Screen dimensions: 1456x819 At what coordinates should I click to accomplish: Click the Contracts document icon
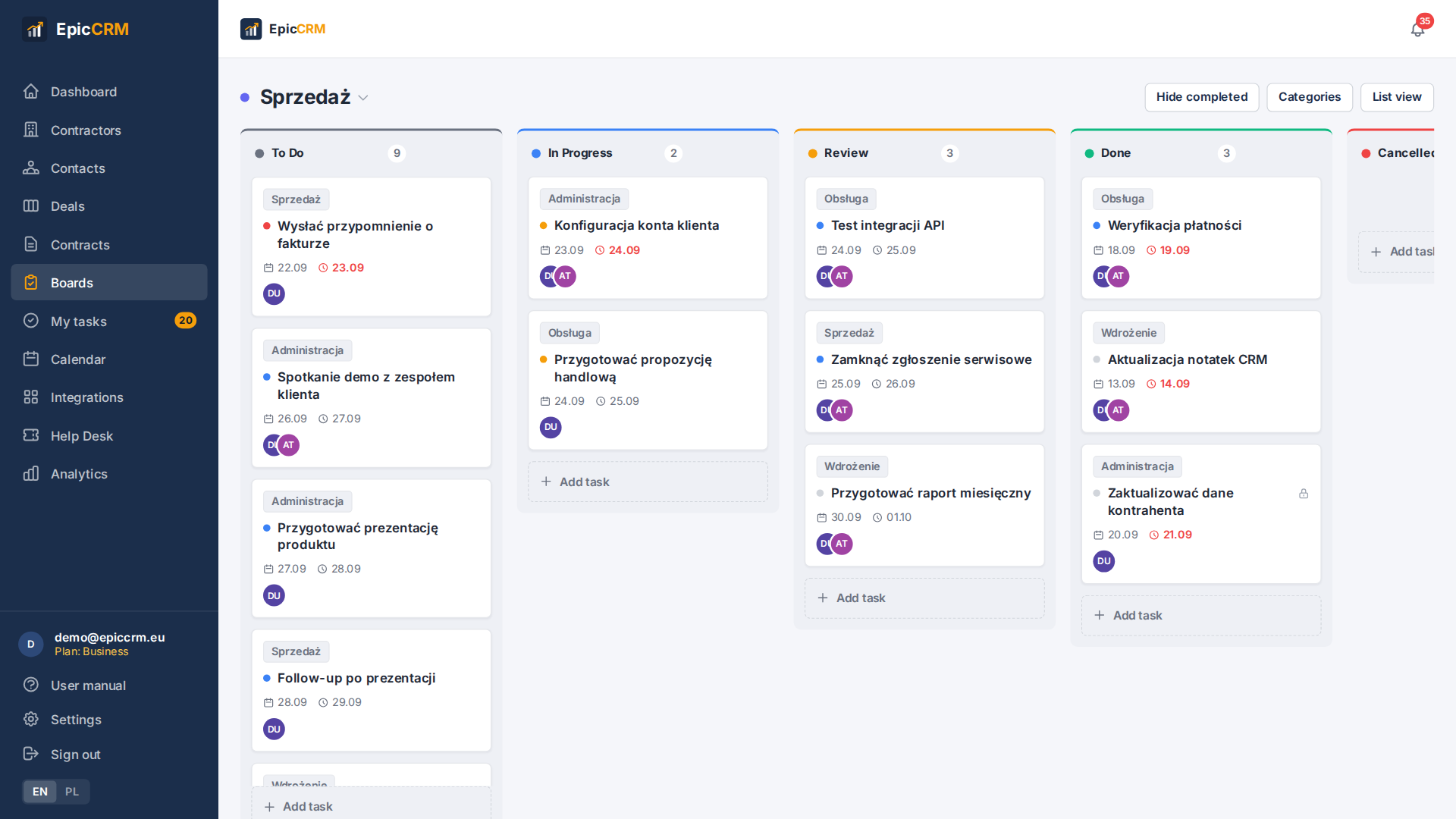31,244
